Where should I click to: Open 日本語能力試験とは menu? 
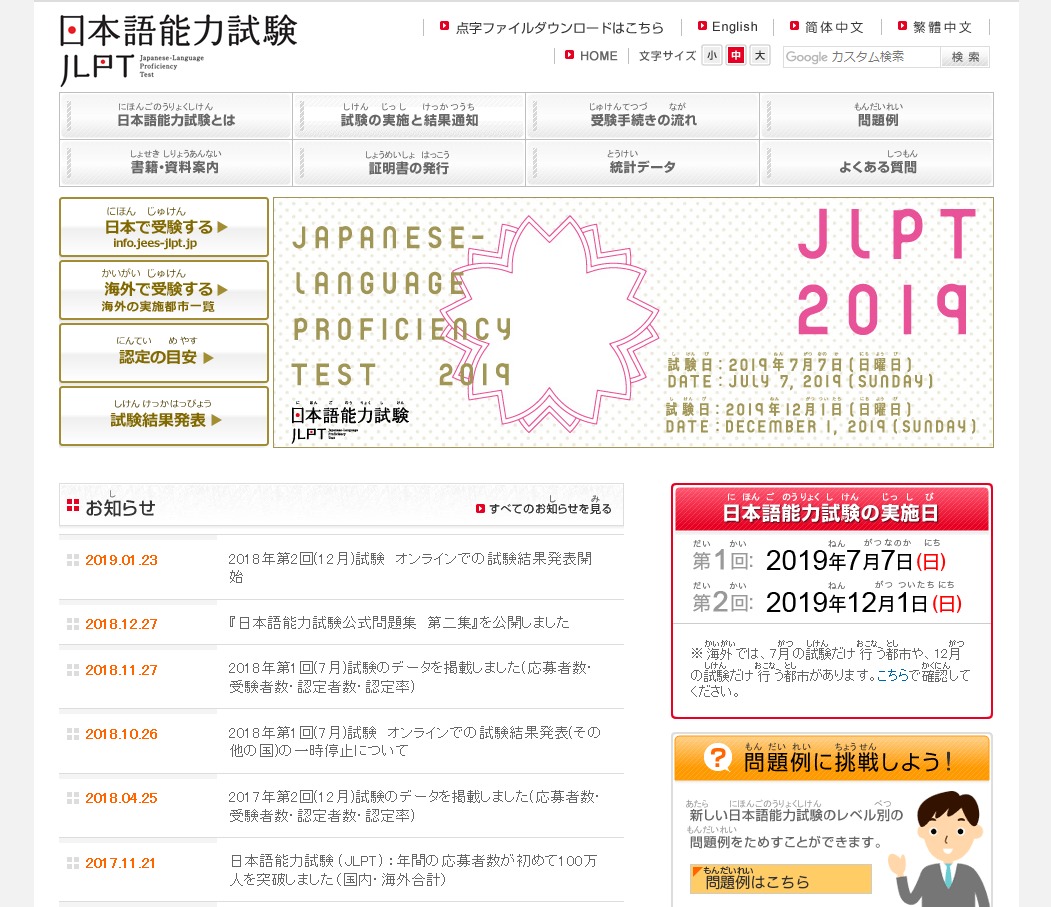click(x=176, y=115)
